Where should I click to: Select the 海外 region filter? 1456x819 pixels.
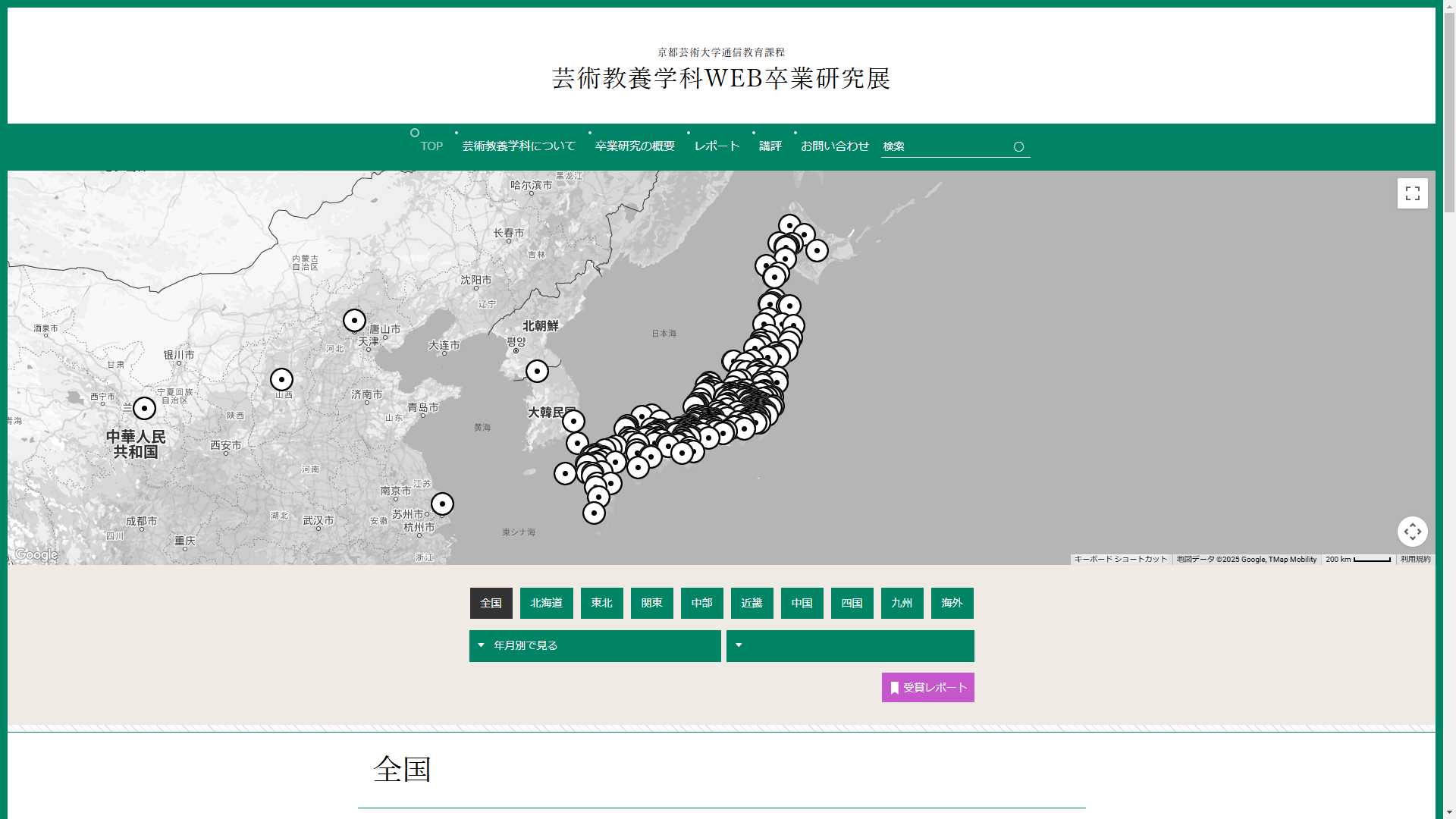pyautogui.click(x=952, y=604)
